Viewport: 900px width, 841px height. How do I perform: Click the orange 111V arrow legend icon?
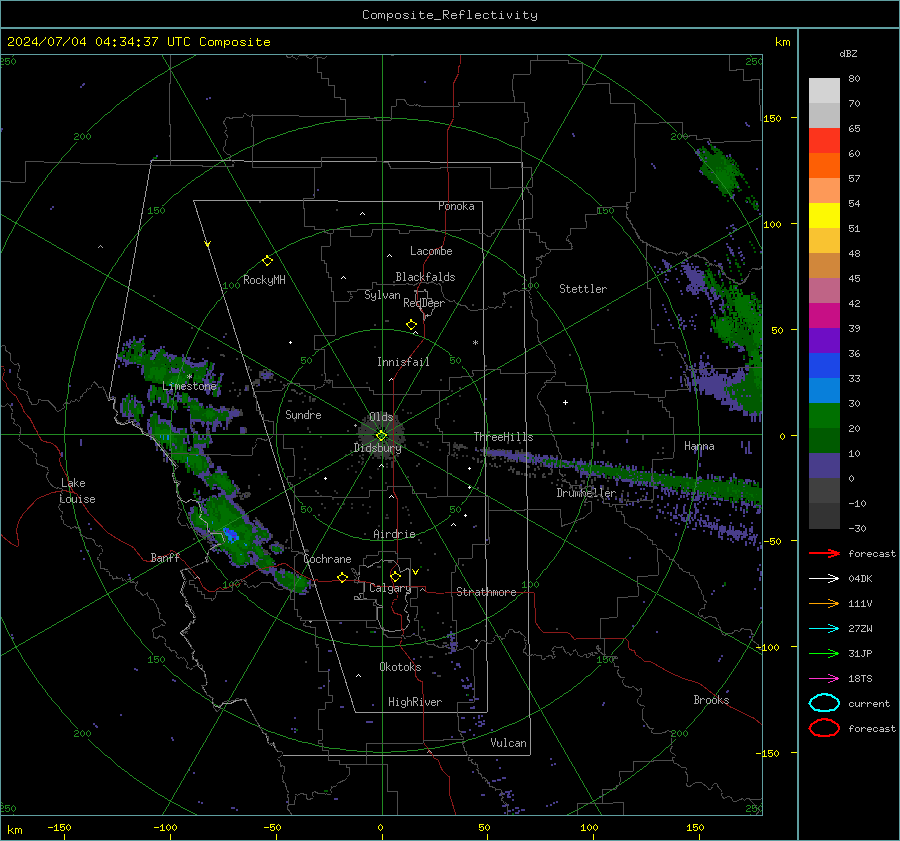[x=824, y=603]
